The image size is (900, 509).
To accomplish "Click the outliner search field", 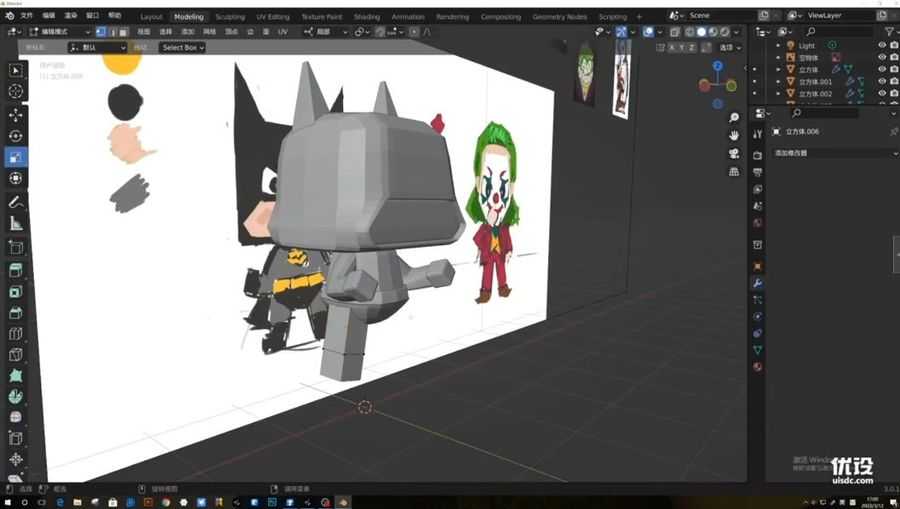I will tap(839, 32).
